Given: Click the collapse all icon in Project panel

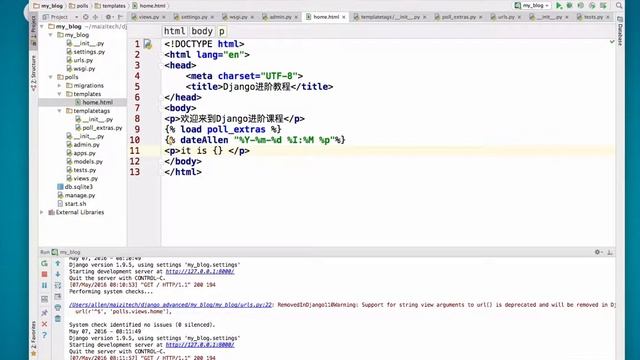Looking at the screenshot, I should (96, 17).
